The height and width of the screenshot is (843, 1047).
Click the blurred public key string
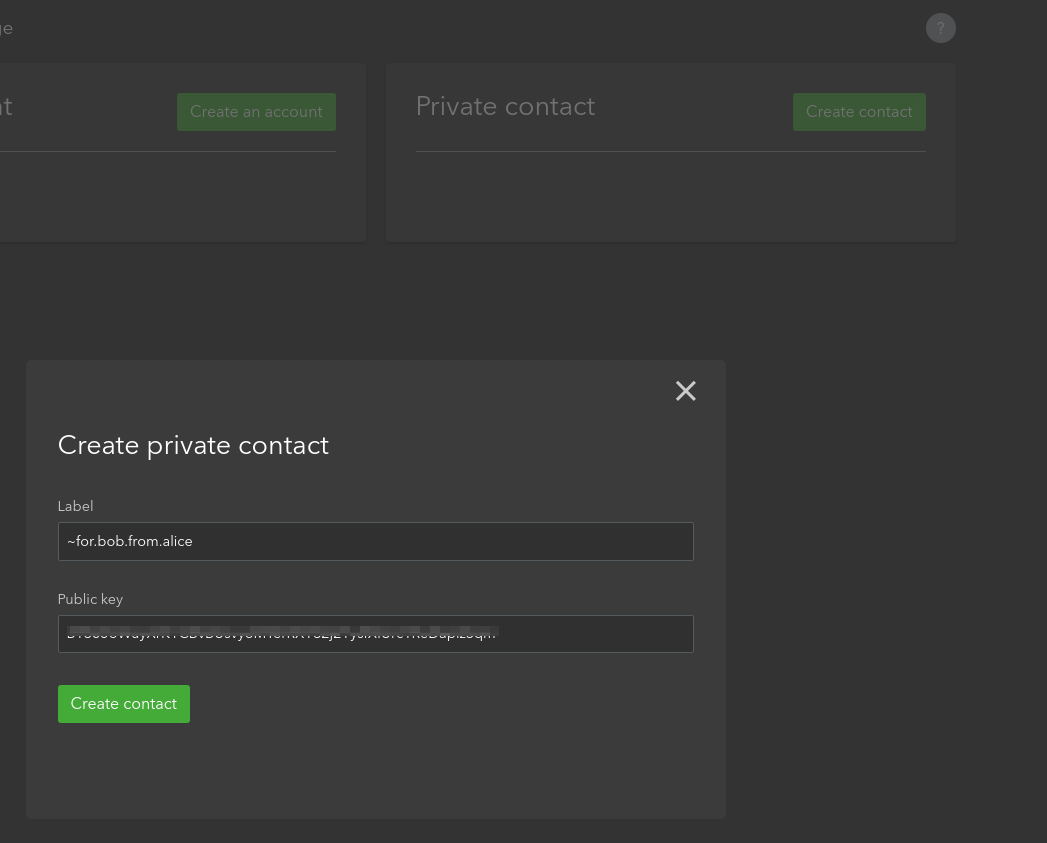coord(282,633)
